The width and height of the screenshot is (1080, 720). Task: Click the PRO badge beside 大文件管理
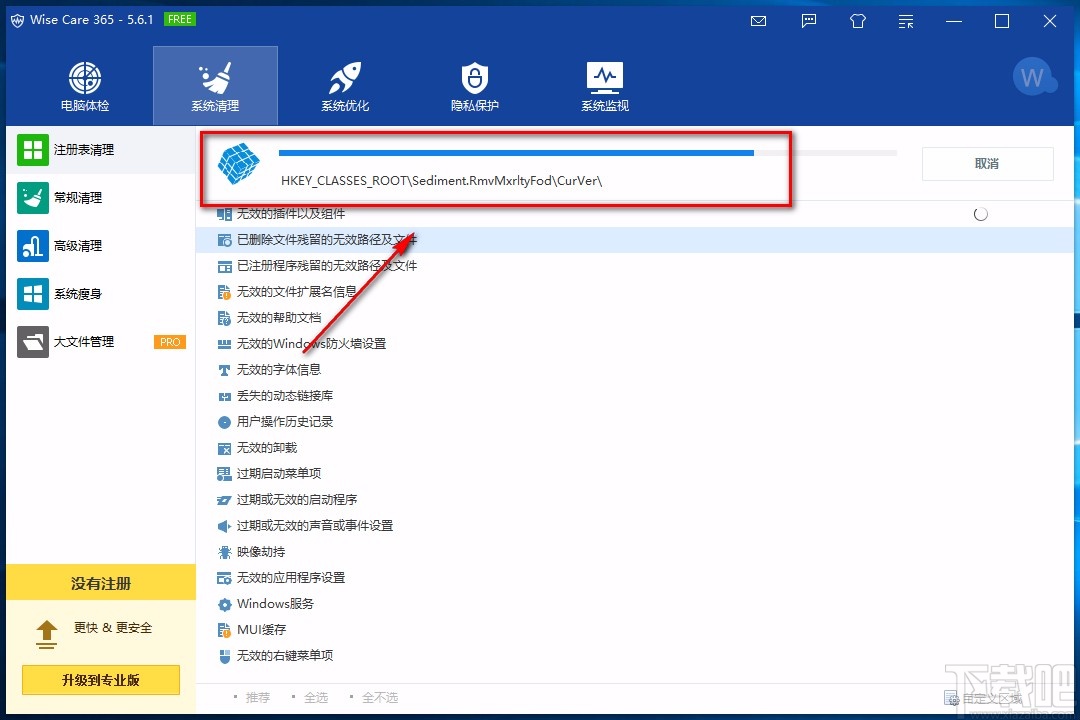pyautogui.click(x=169, y=342)
